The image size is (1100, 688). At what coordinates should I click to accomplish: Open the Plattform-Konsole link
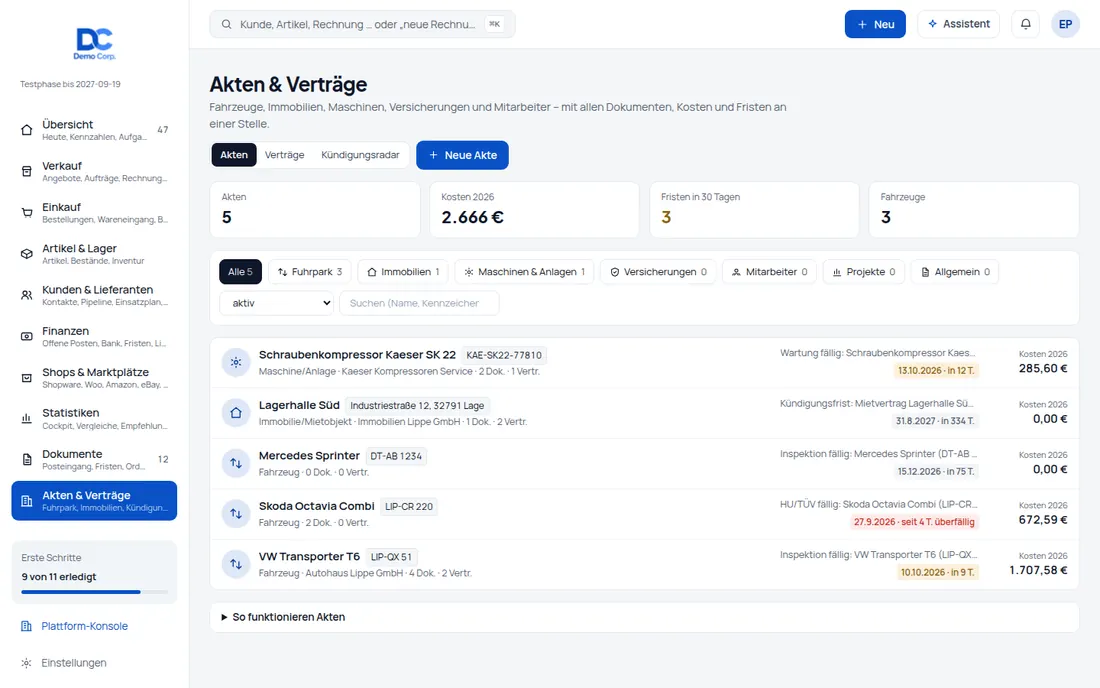84,626
